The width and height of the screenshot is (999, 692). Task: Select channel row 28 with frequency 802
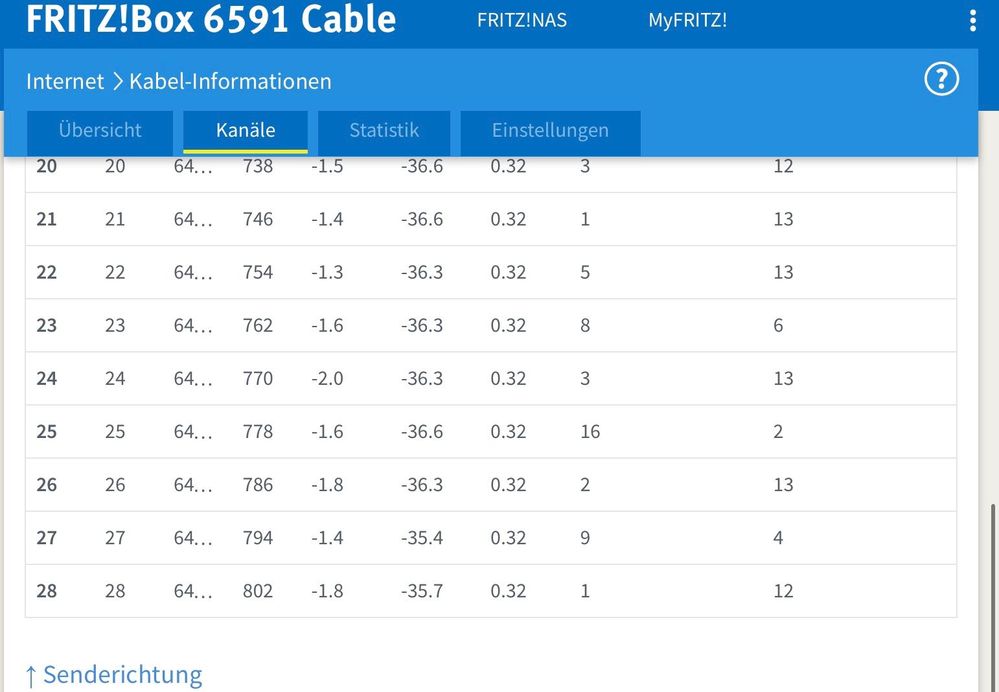point(490,591)
